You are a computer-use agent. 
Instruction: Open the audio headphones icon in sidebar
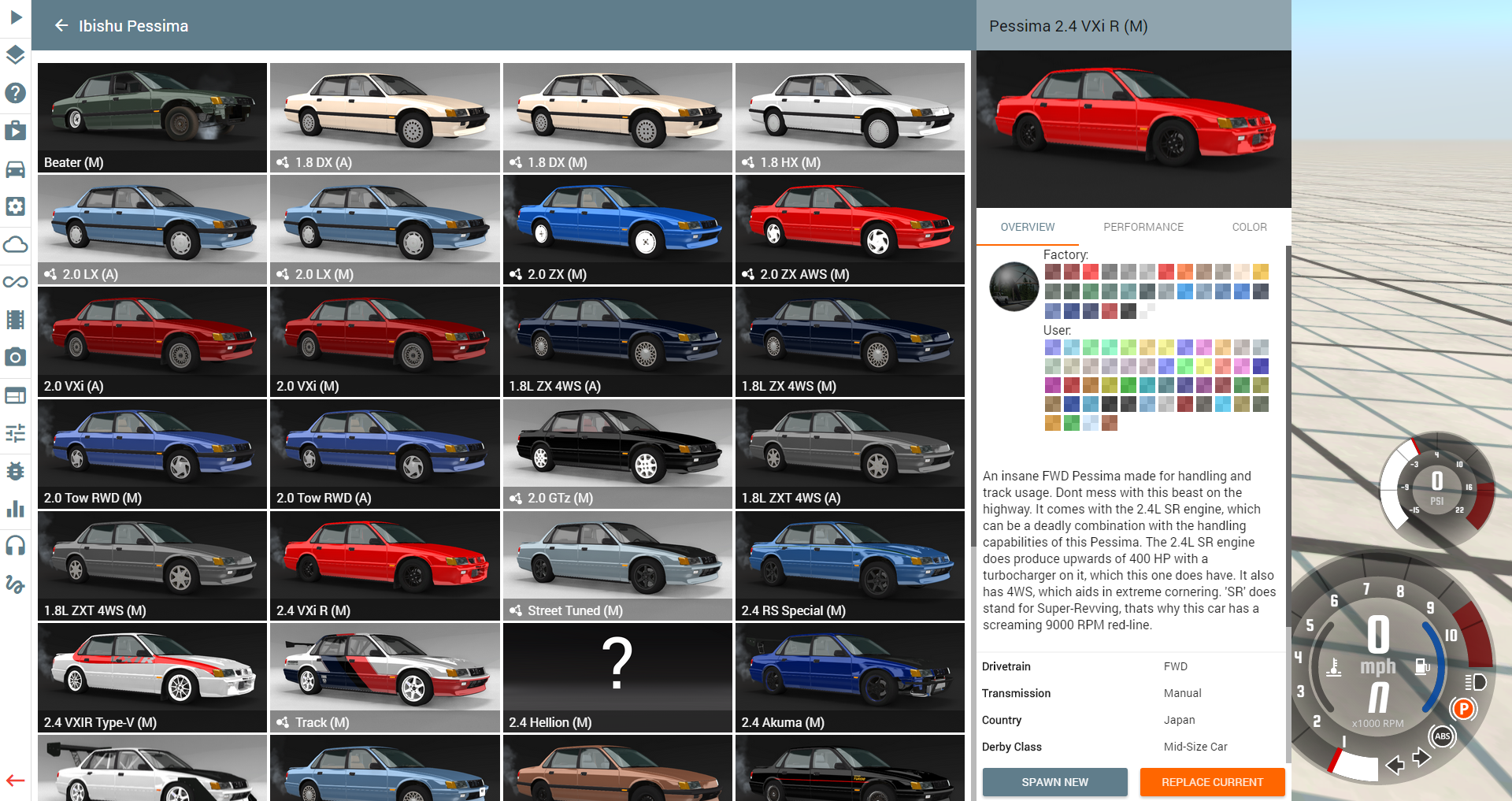(x=16, y=545)
